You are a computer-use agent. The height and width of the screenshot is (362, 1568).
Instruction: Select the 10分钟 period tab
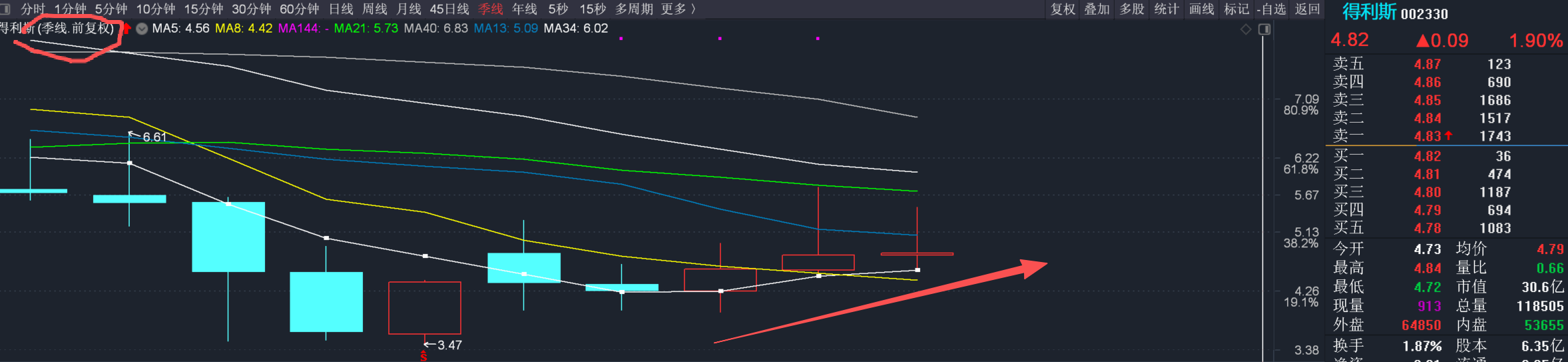click(155, 9)
